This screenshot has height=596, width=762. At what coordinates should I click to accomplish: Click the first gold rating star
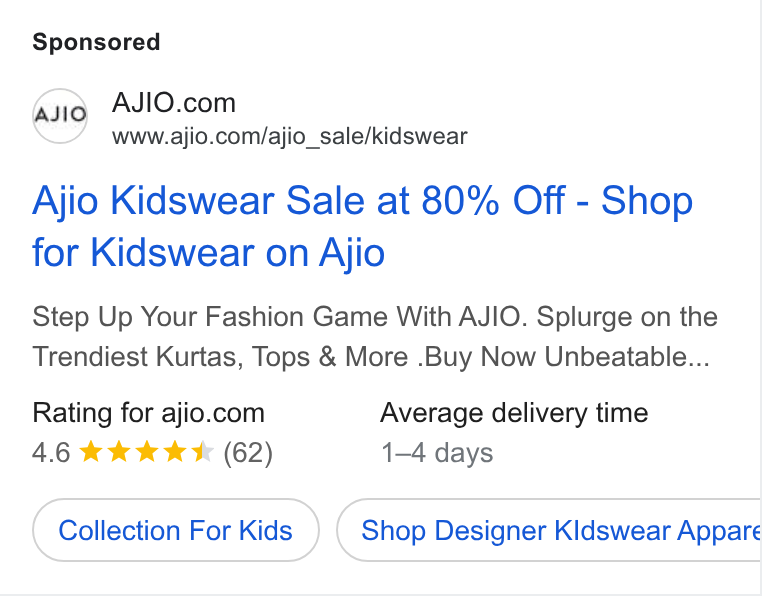[90, 452]
